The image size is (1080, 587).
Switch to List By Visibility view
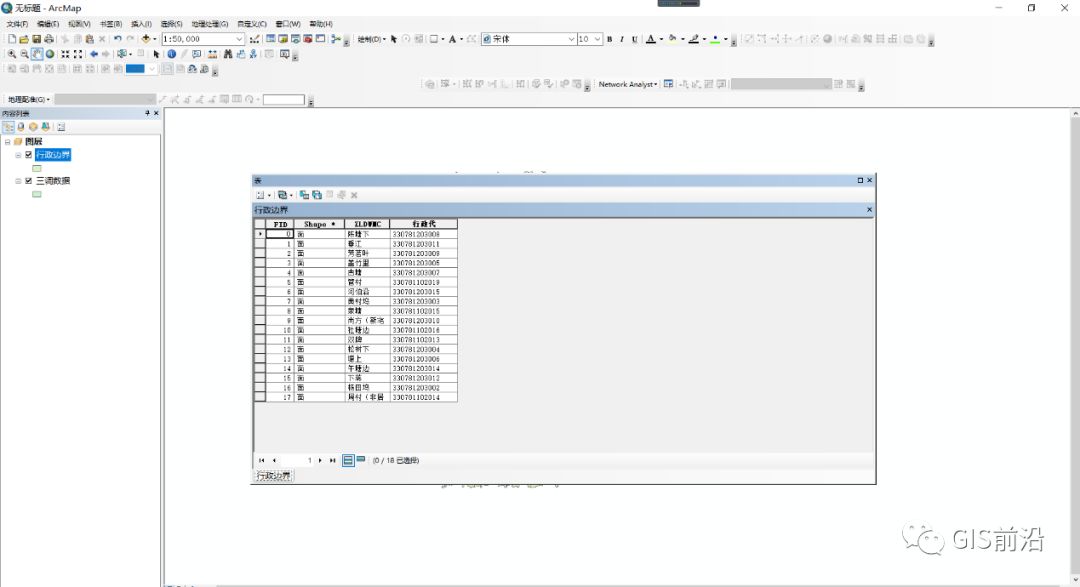coord(33,127)
